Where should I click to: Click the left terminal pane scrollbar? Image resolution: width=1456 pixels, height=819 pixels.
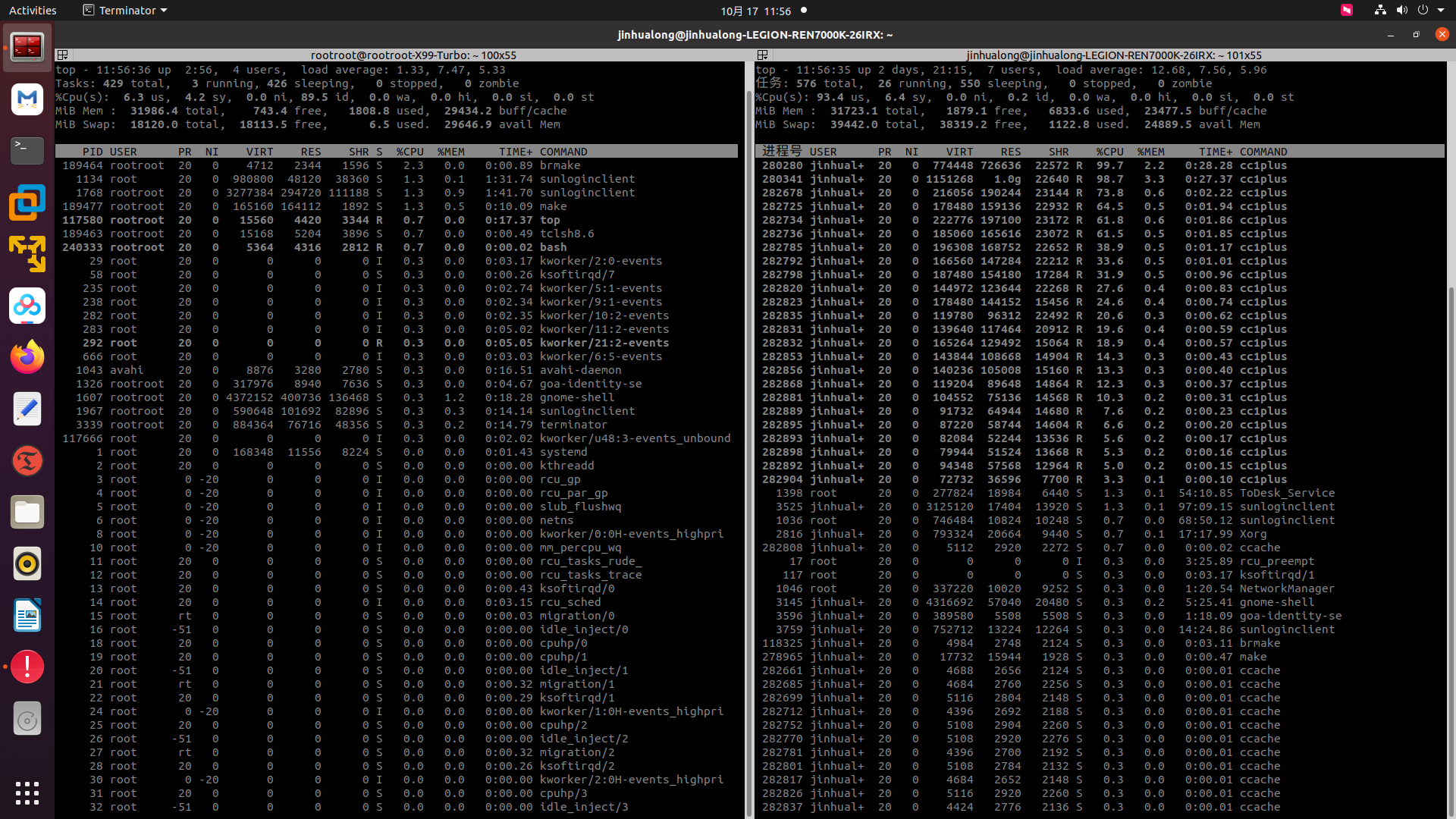(x=749, y=455)
